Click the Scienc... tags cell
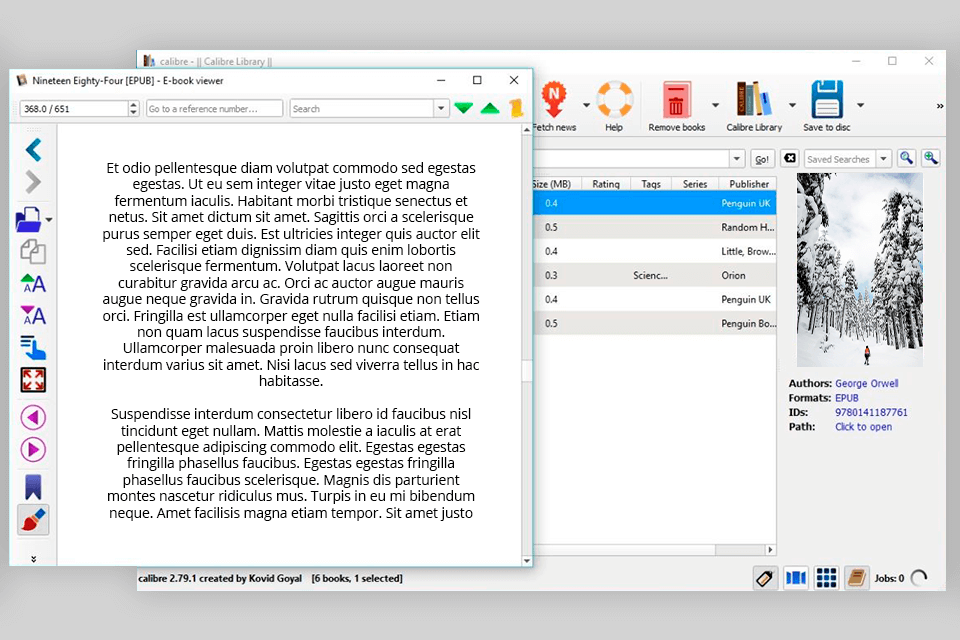960x640 pixels. tap(650, 276)
